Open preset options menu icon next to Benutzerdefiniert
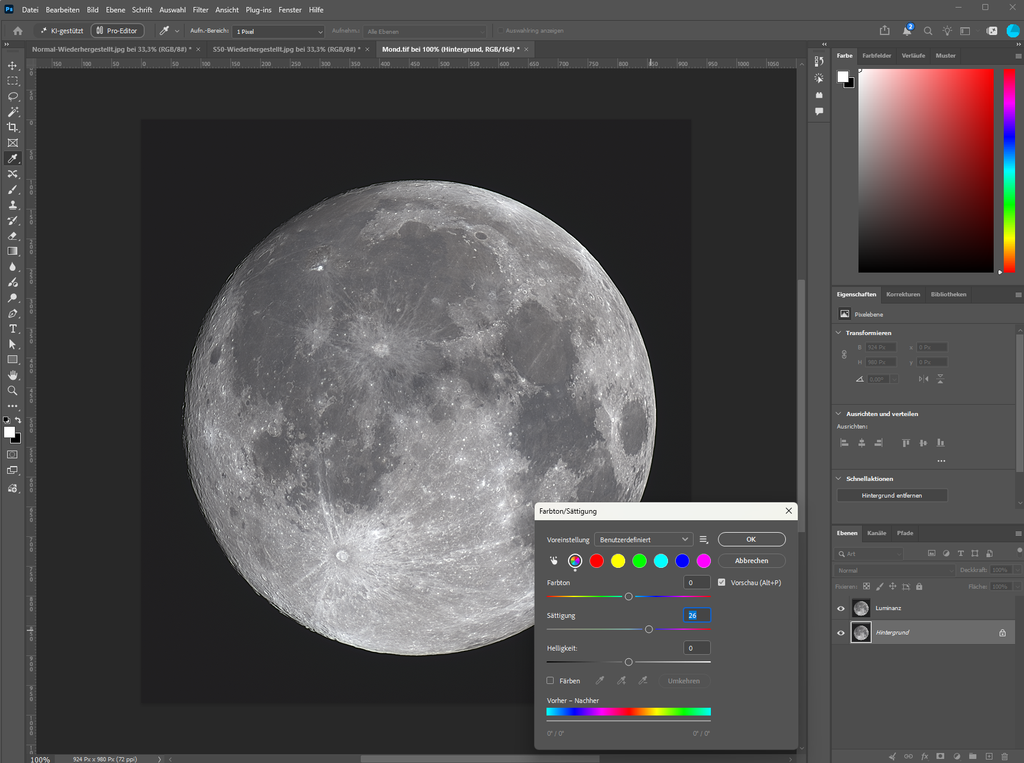This screenshot has width=1024, height=763. tap(703, 540)
